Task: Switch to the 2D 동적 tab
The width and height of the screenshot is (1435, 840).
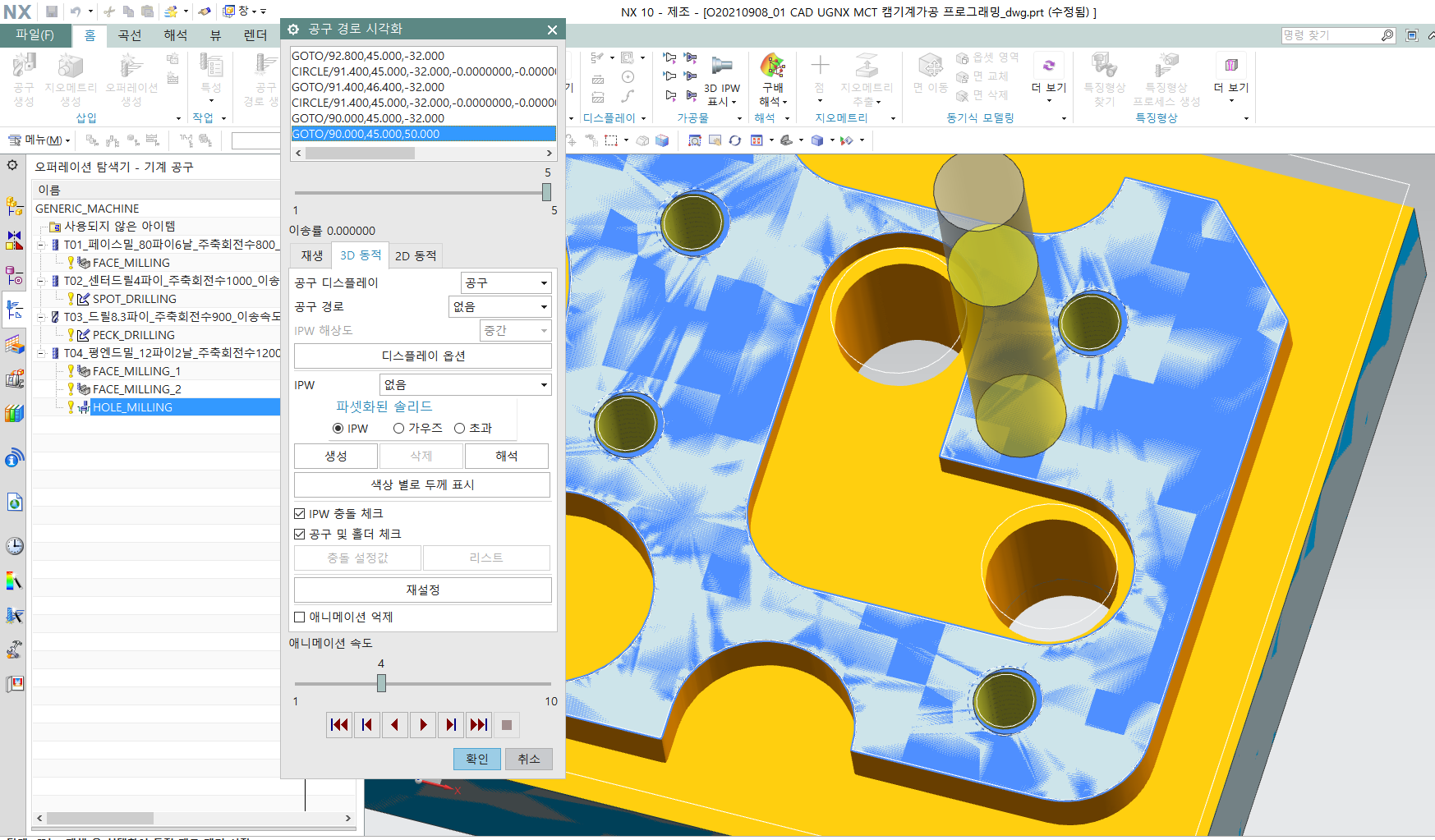Action: pos(416,256)
